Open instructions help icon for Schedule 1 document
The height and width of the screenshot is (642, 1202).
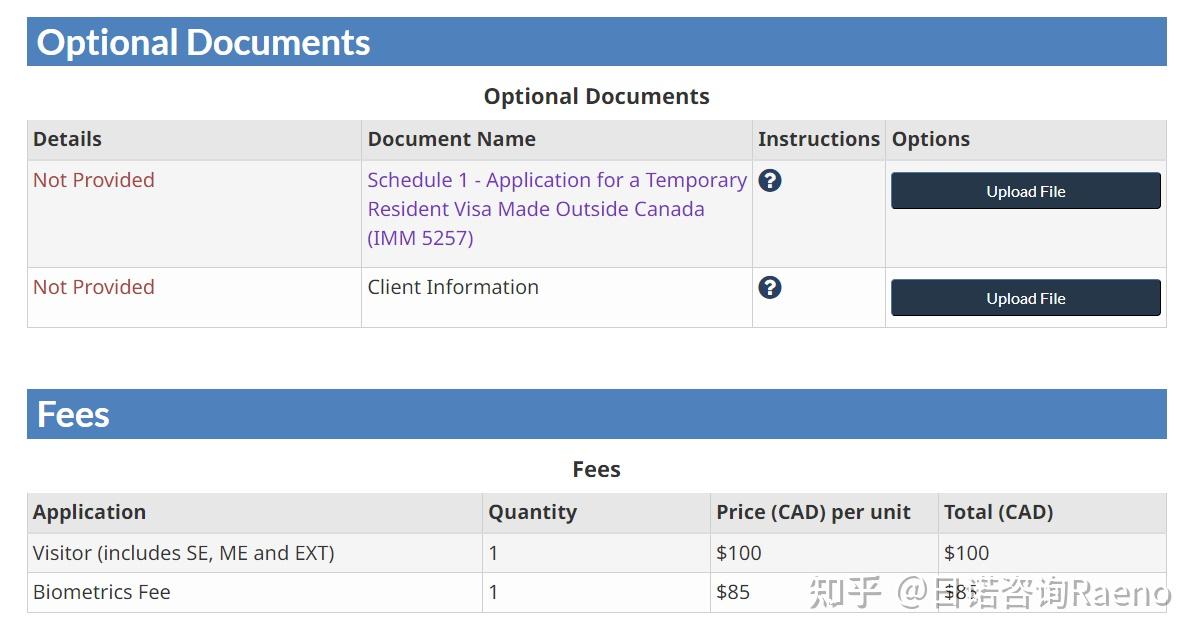click(769, 181)
